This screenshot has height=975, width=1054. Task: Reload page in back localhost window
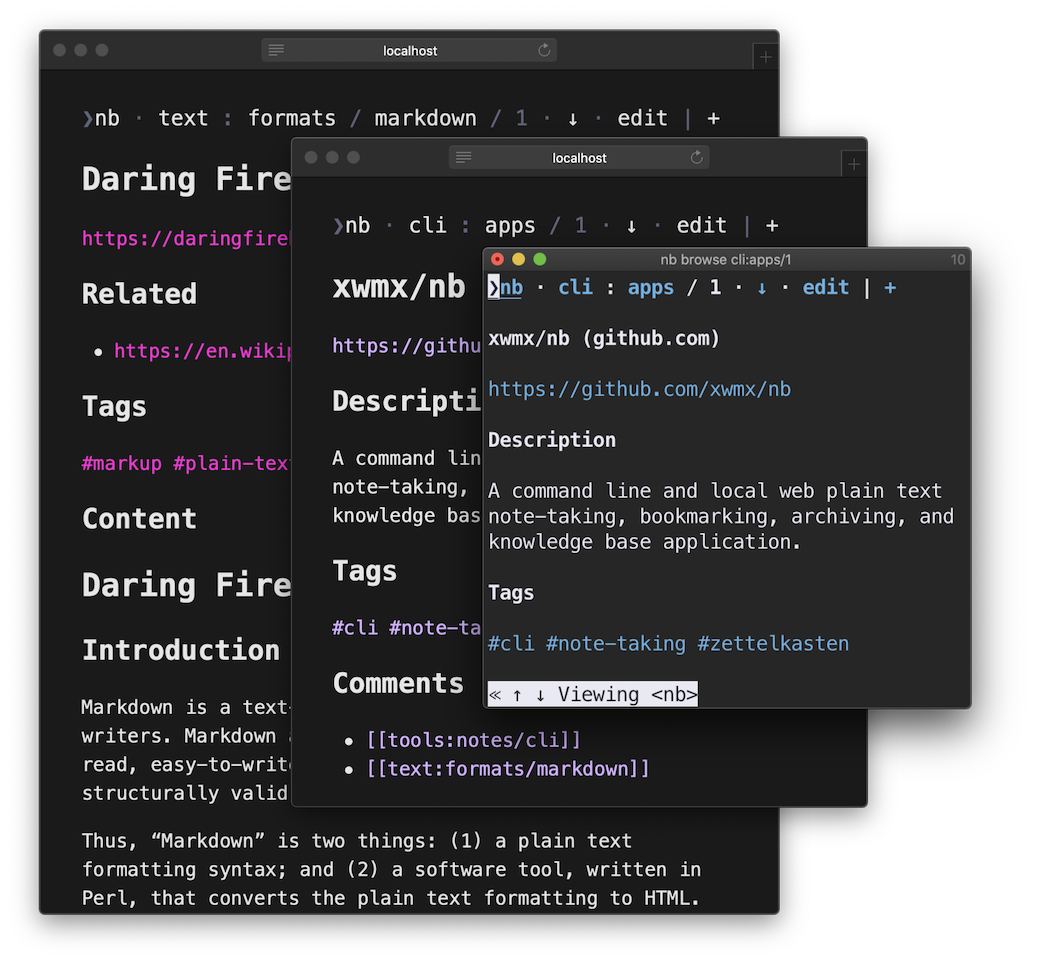click(x=544, y=50)
